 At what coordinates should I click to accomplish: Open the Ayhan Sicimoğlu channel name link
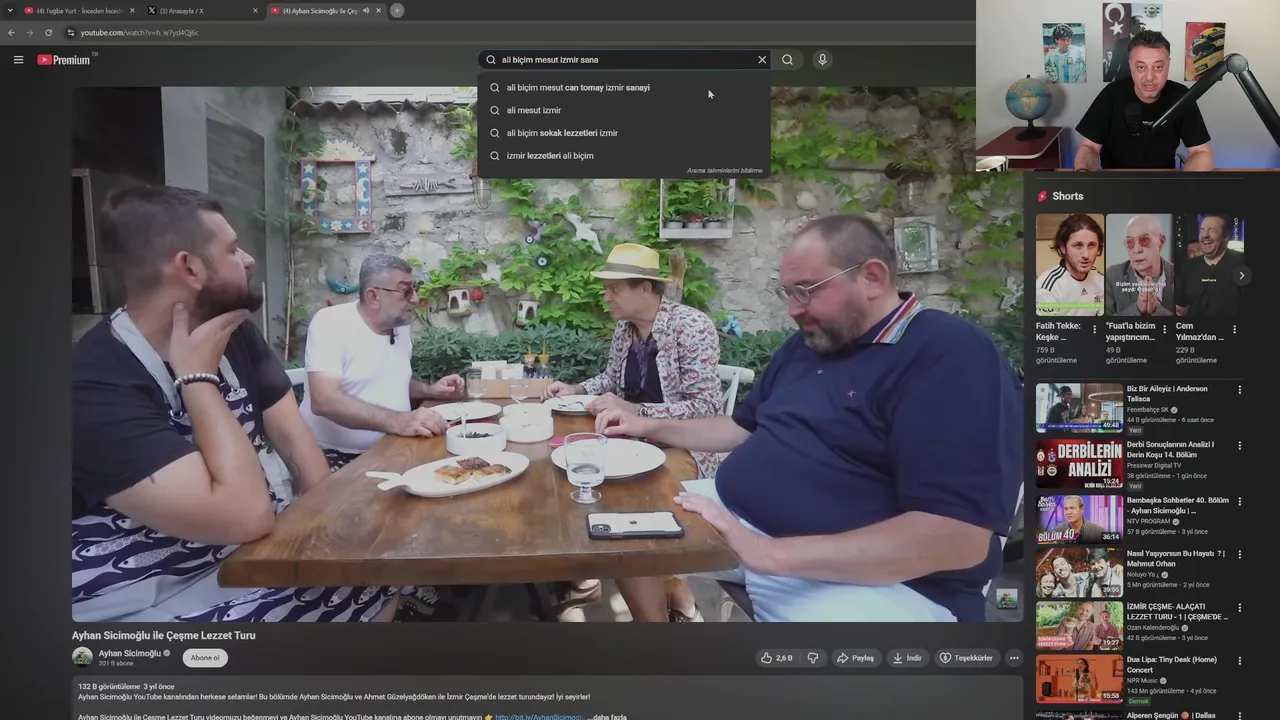click(x=129, y=653)
